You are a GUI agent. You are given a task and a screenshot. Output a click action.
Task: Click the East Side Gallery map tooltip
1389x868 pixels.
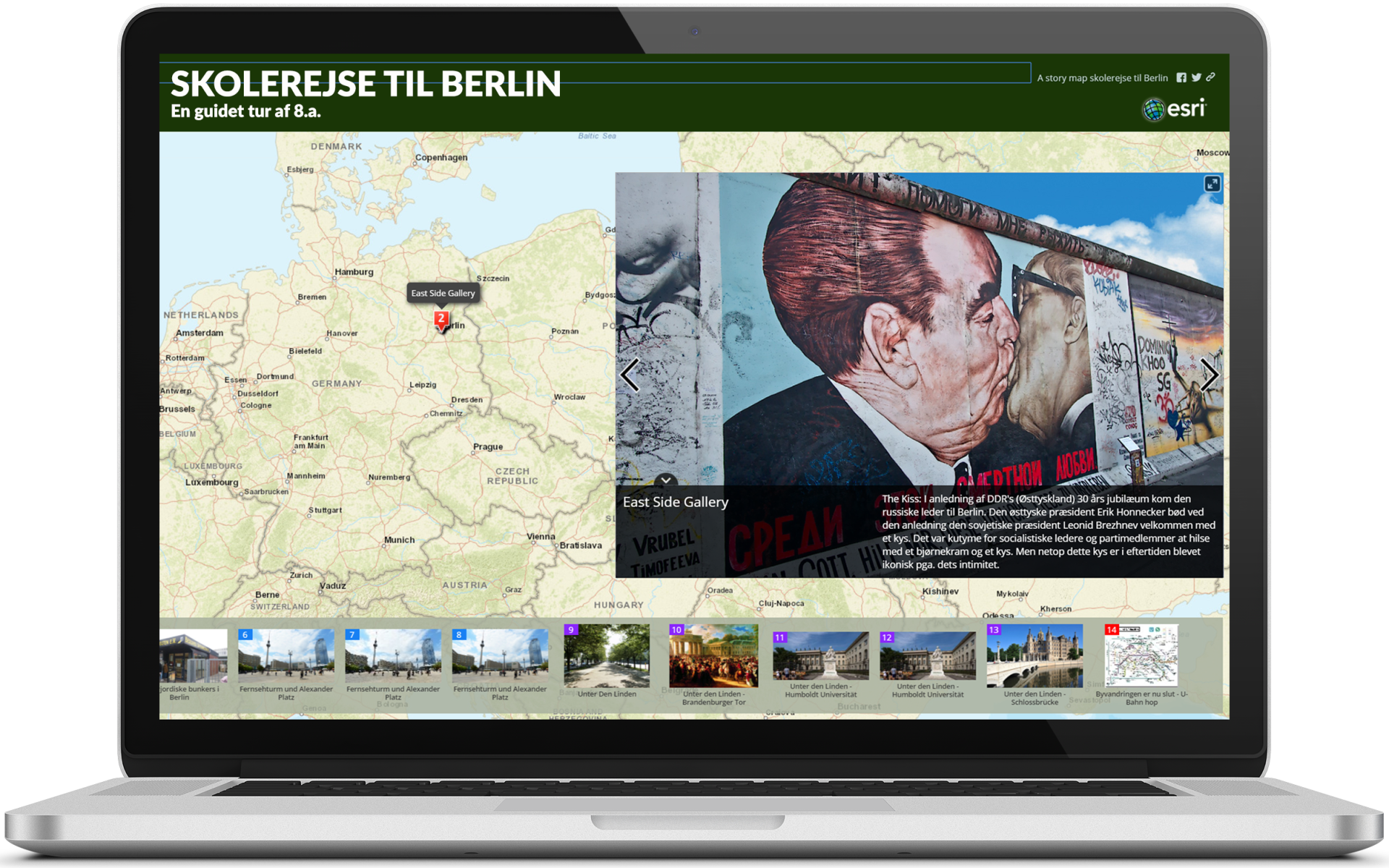[443, 293]
